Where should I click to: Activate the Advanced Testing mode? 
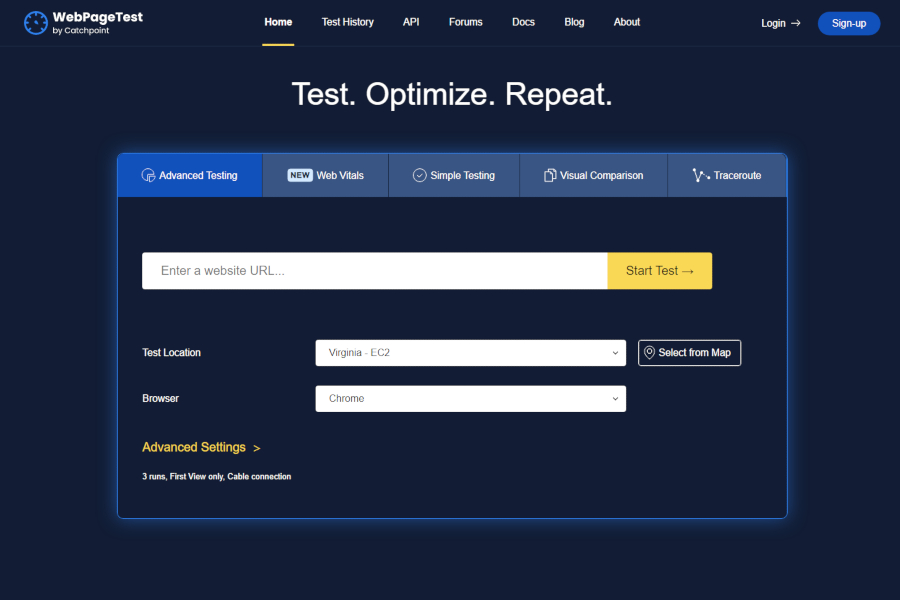point(189,174)
